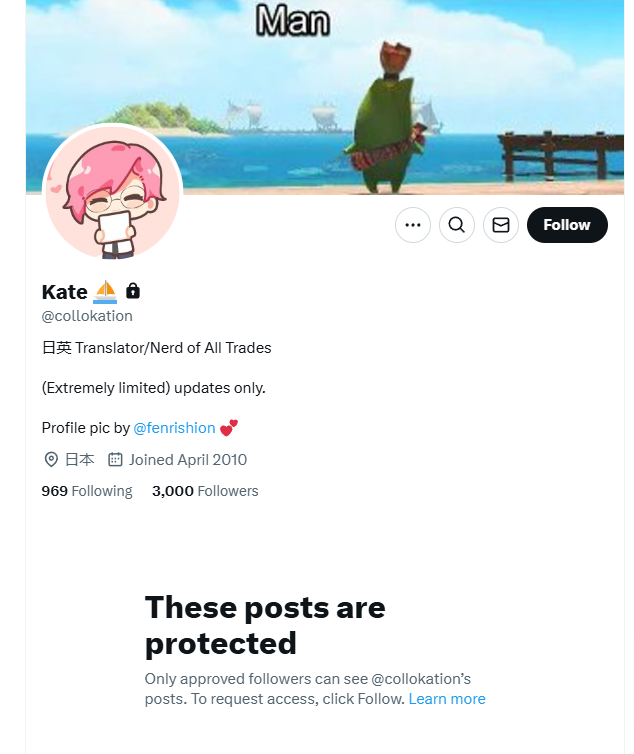Image resolution: width=634 pixels, height=754 pixels.
Task: Click the padlock protected-account icon
Action: click(x=133, y=291)
